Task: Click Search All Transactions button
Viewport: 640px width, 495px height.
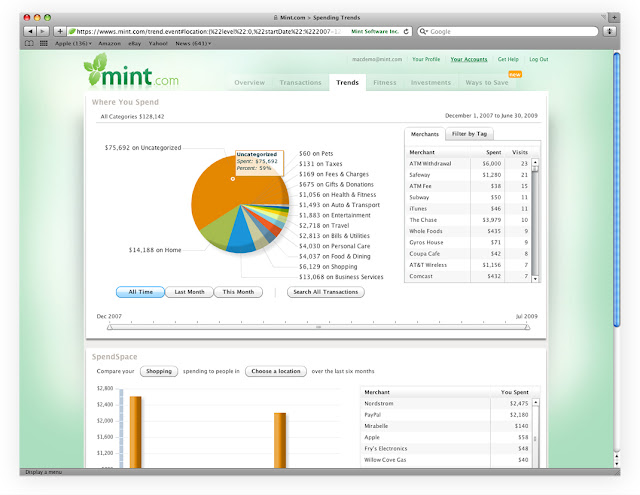Action: tap(326, 292)
